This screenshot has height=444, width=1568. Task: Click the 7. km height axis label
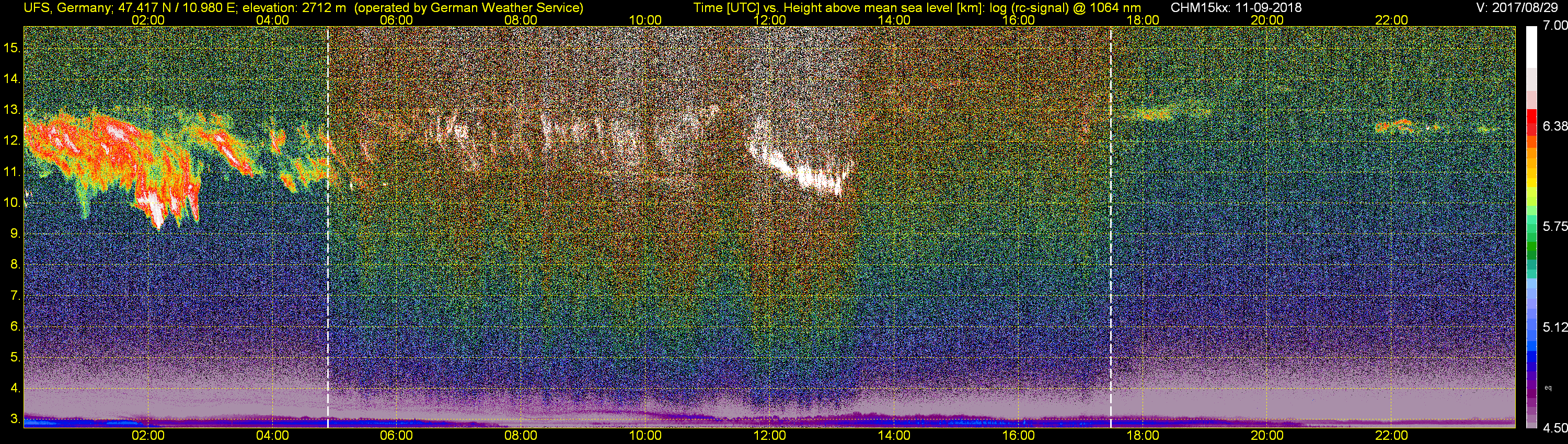point(15,296)
